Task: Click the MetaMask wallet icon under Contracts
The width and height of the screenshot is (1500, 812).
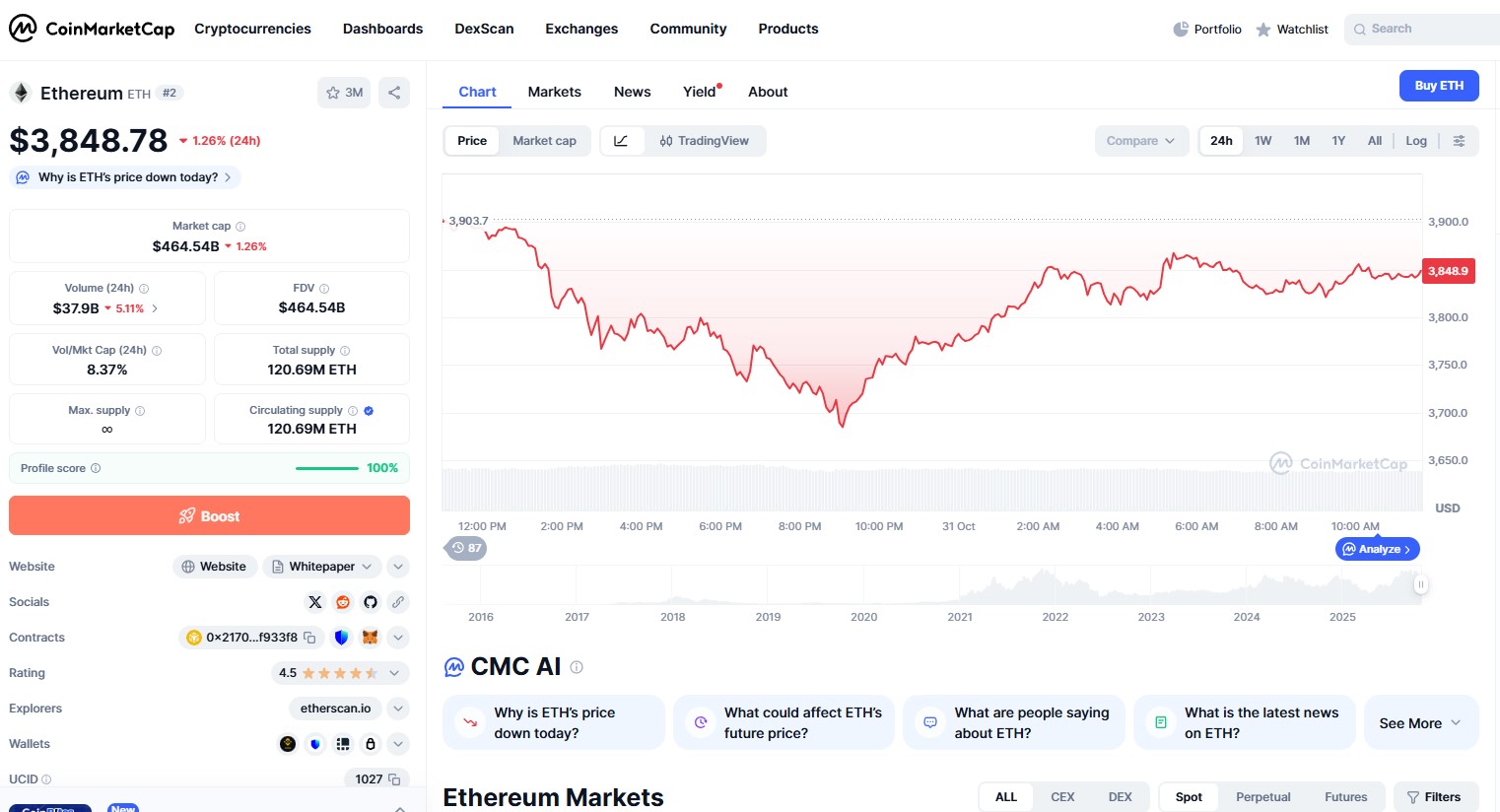Action: click(370, 638)
